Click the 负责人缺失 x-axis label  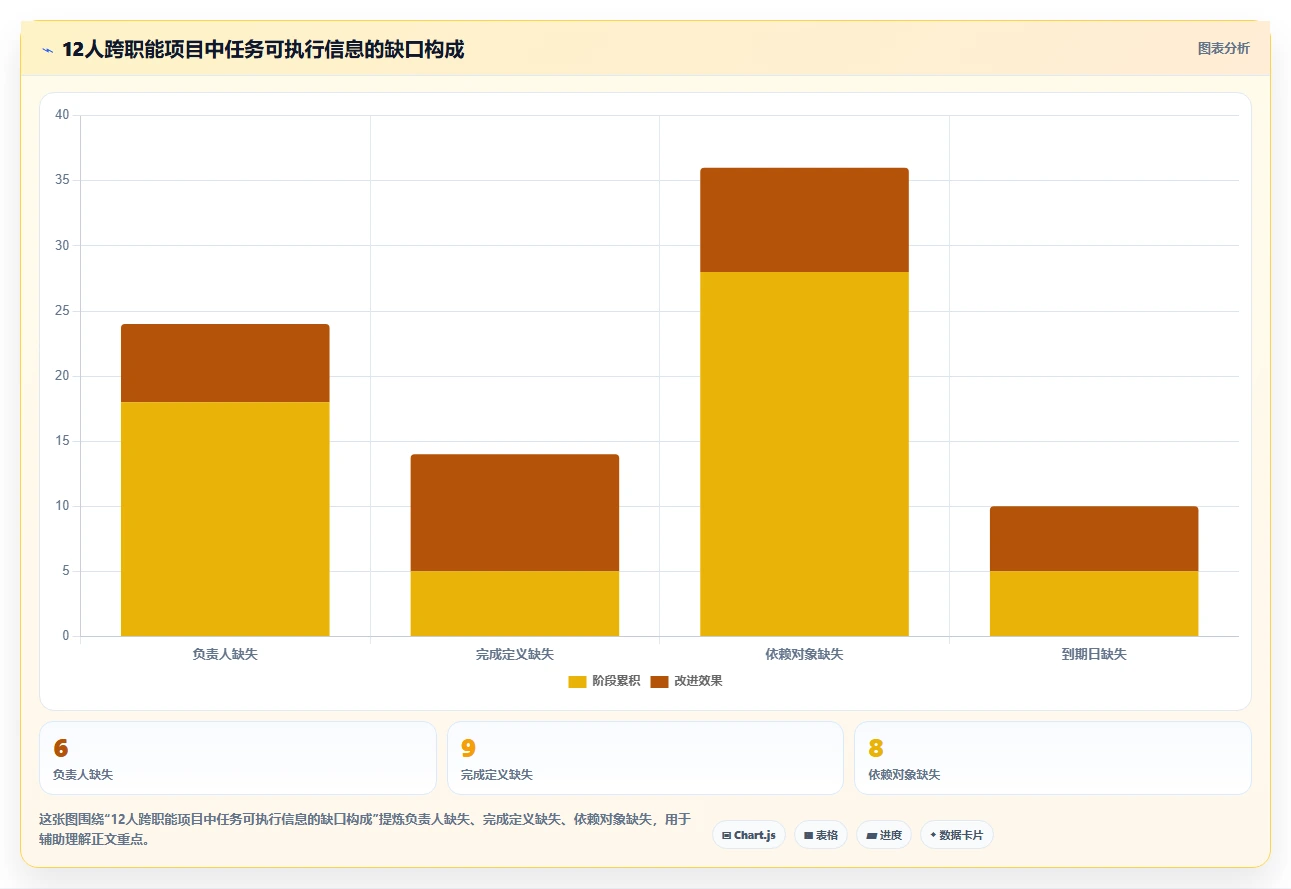click(225, 655)
